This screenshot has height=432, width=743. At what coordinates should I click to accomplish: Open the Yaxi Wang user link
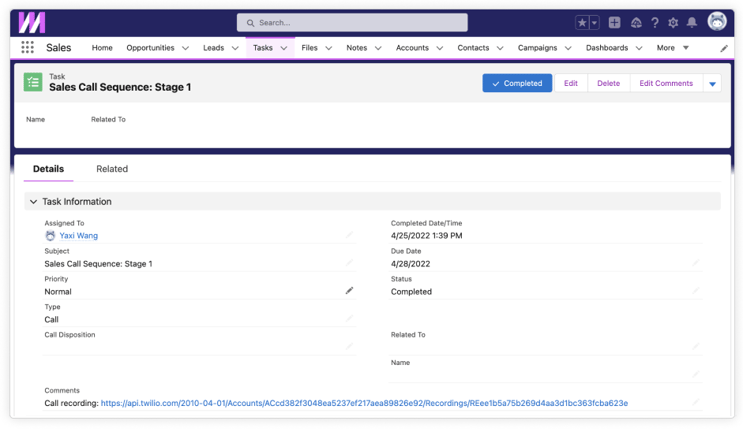pyautogui.click(x=78, y=236)
